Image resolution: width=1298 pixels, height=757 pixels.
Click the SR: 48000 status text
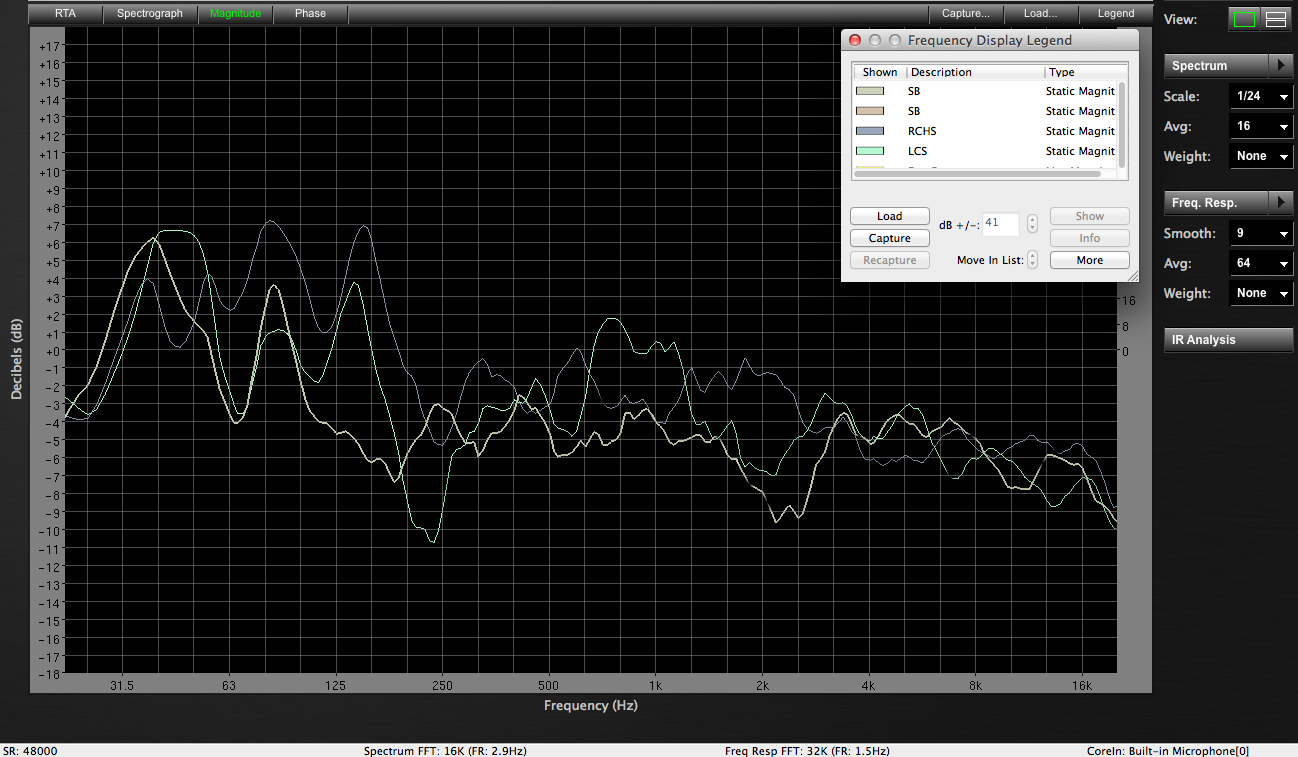[30, 750]
